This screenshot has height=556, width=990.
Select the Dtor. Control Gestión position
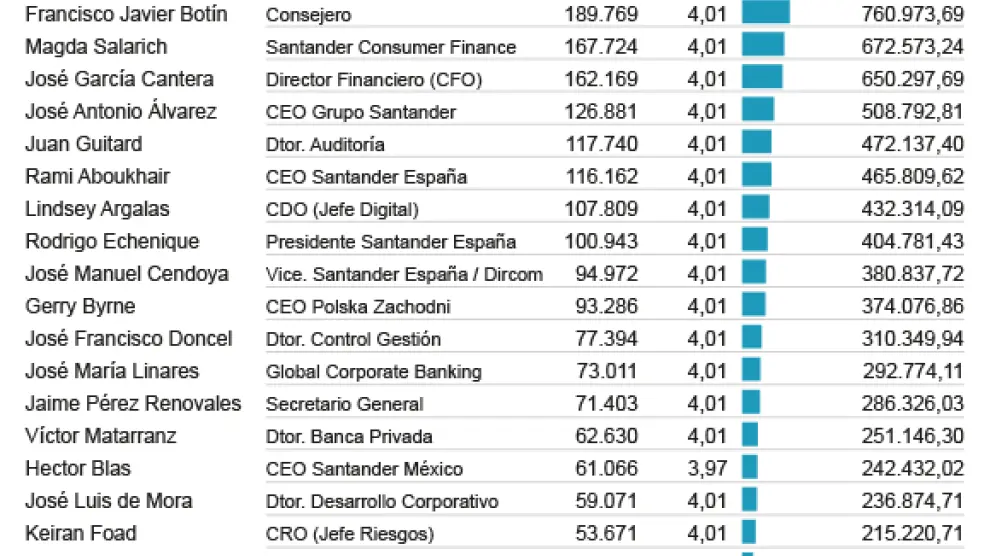click(353, 339)
